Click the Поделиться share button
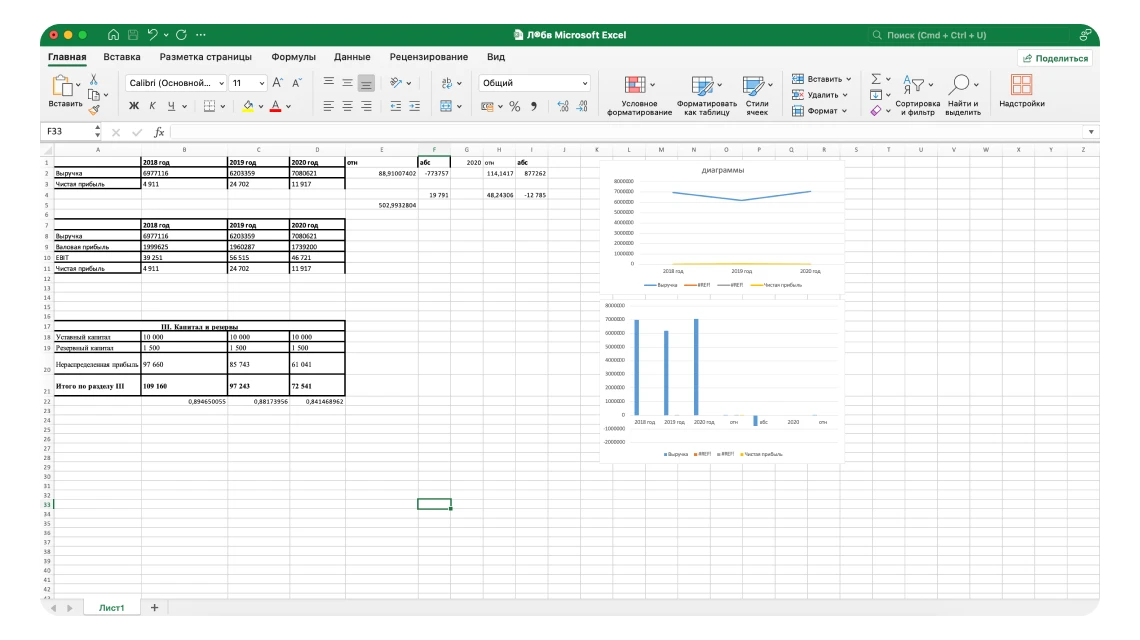Image resolution: width=1140 pixels, height=640 pixels. click(1055, 58)
